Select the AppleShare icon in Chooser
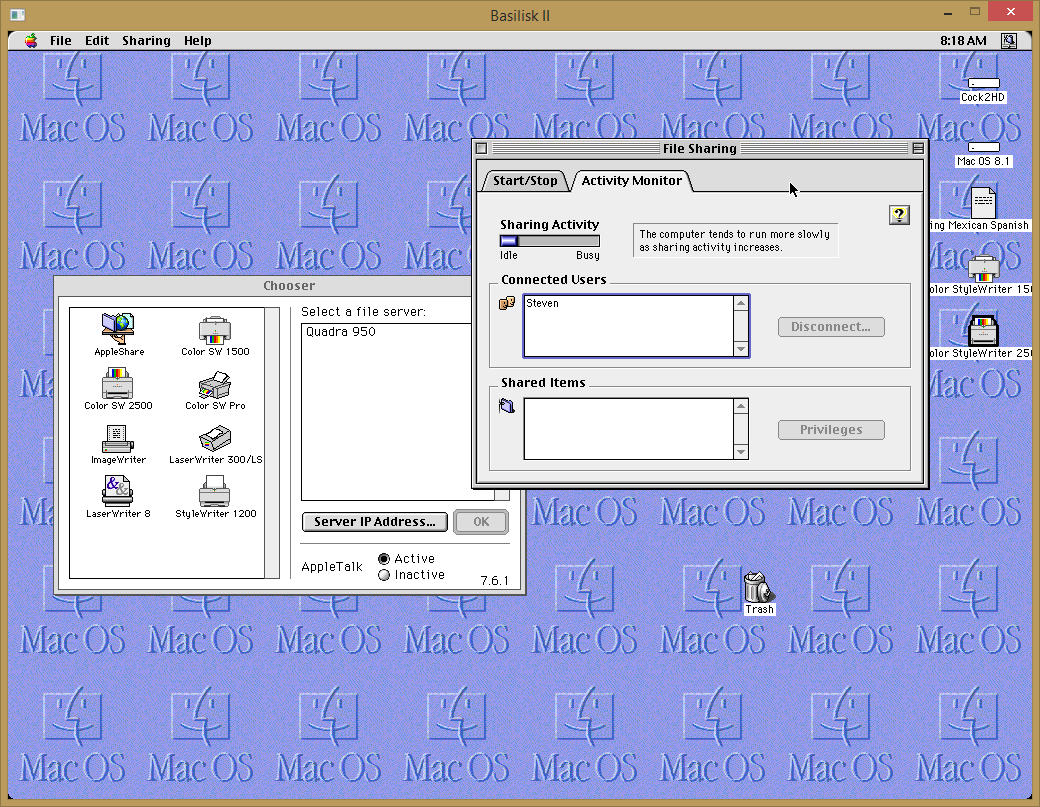Screen dimensions: 1040x807 click(x=119, y=334)
